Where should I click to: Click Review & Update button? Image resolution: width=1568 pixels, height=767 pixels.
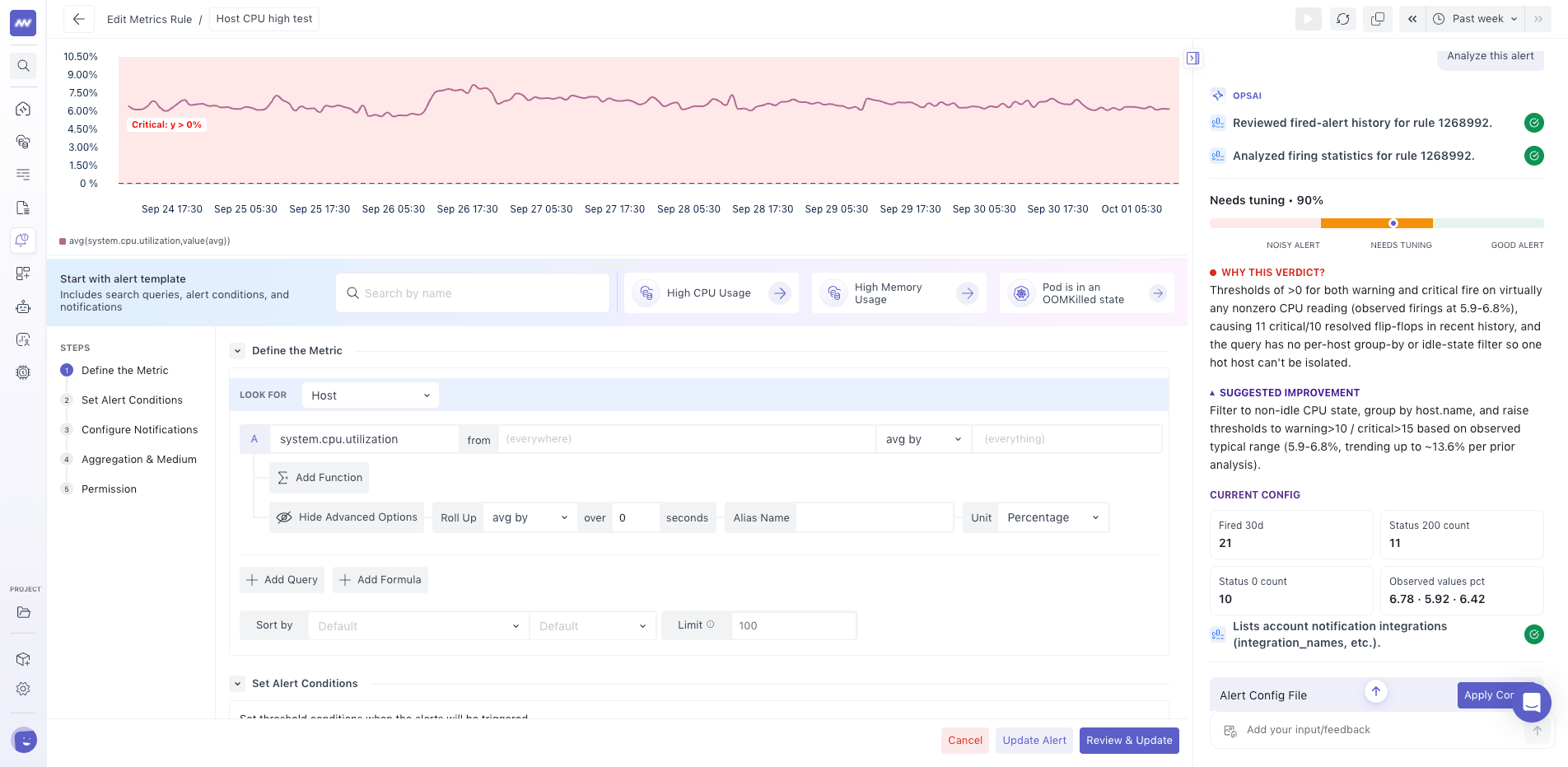pyautogui.click(x=1129, y=741)
